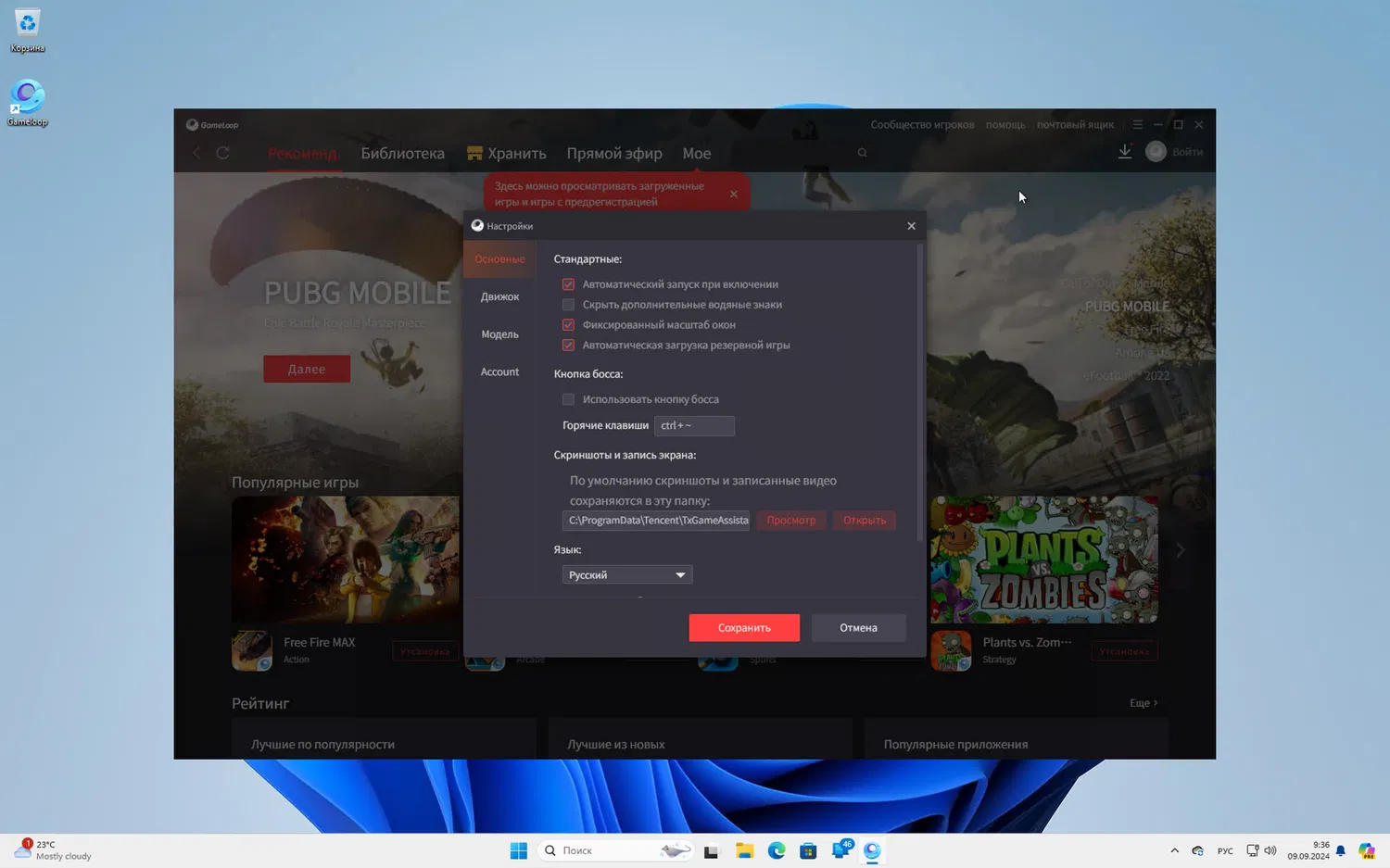Dismiss the red tooltip about downloaded games
Image resolution: width=1390 pixels, height=868 pixels.
click(x=734, y=194)
